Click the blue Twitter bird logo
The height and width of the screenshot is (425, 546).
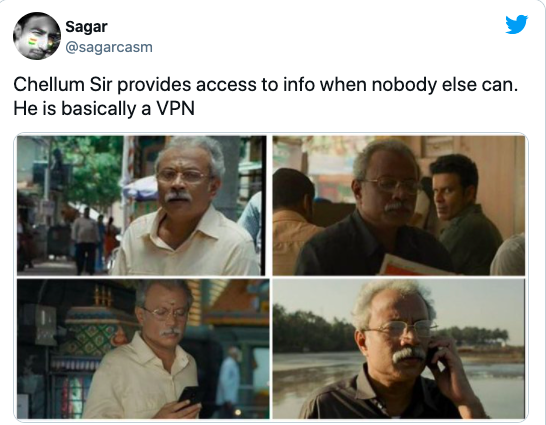pyautogui.click(x=516, y=24)
